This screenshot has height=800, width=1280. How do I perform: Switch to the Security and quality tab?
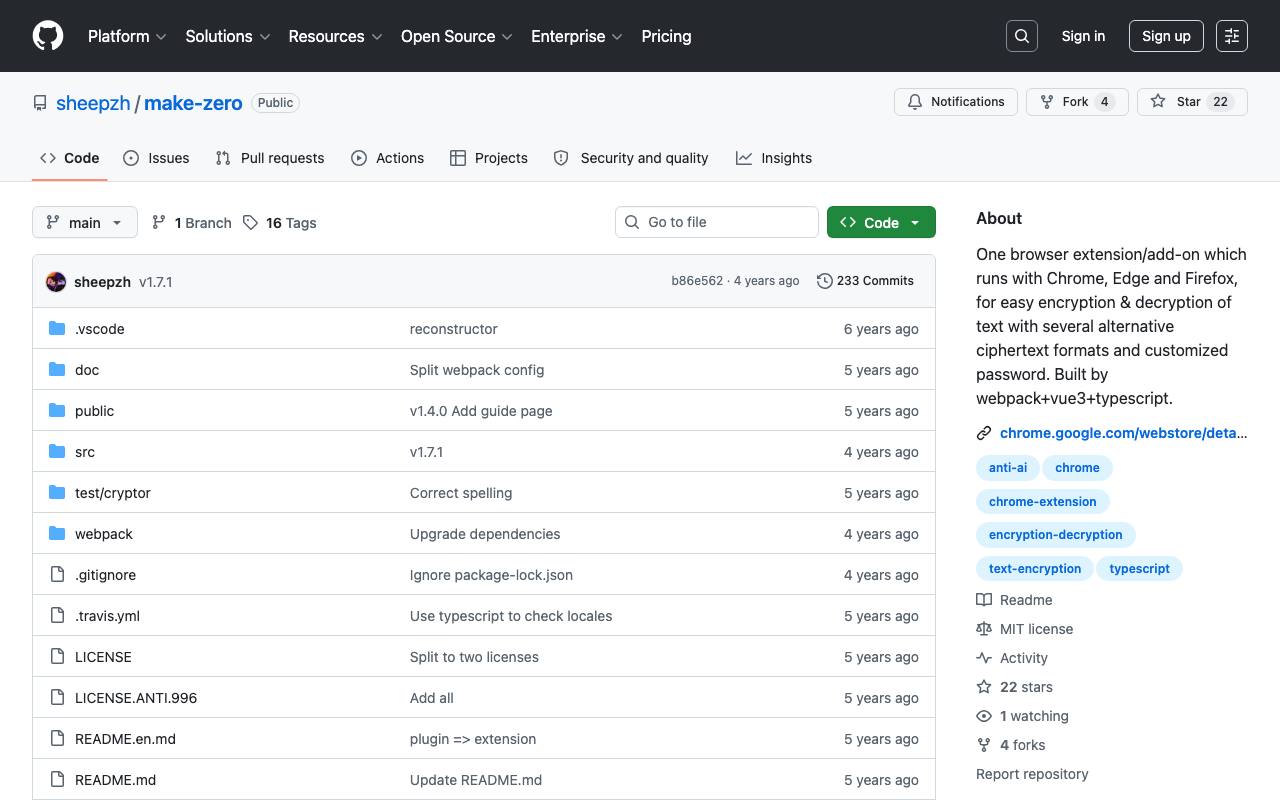(631, 158)
